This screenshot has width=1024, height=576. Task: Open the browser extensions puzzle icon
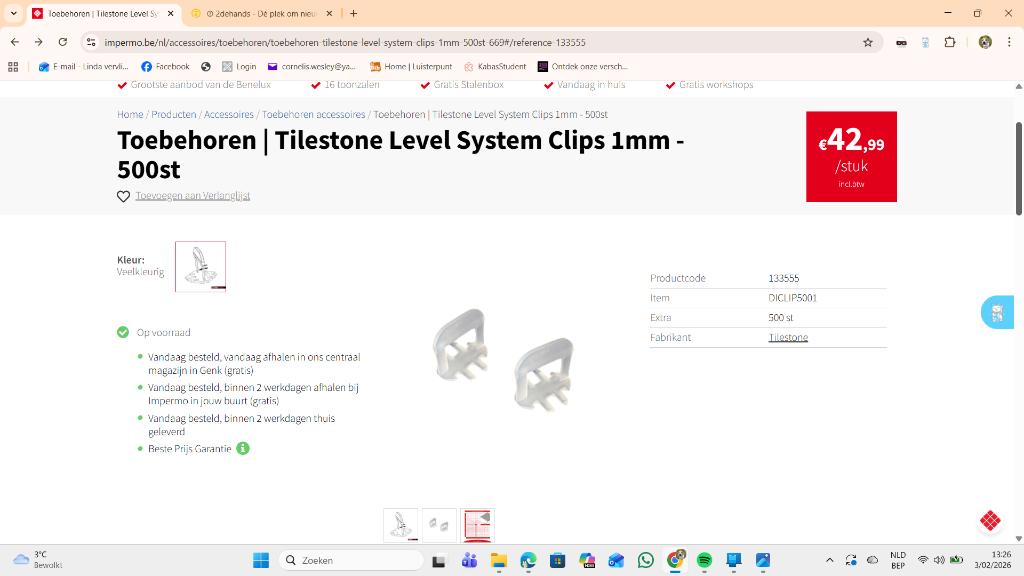(x=950, y=42)
